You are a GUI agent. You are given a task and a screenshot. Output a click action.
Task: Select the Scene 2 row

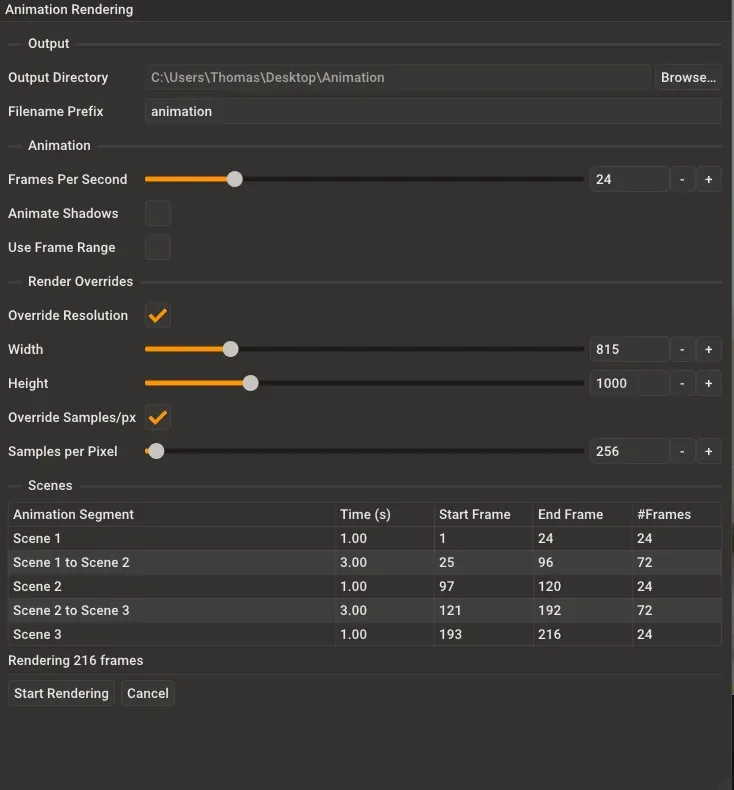[x=365, y=586]
